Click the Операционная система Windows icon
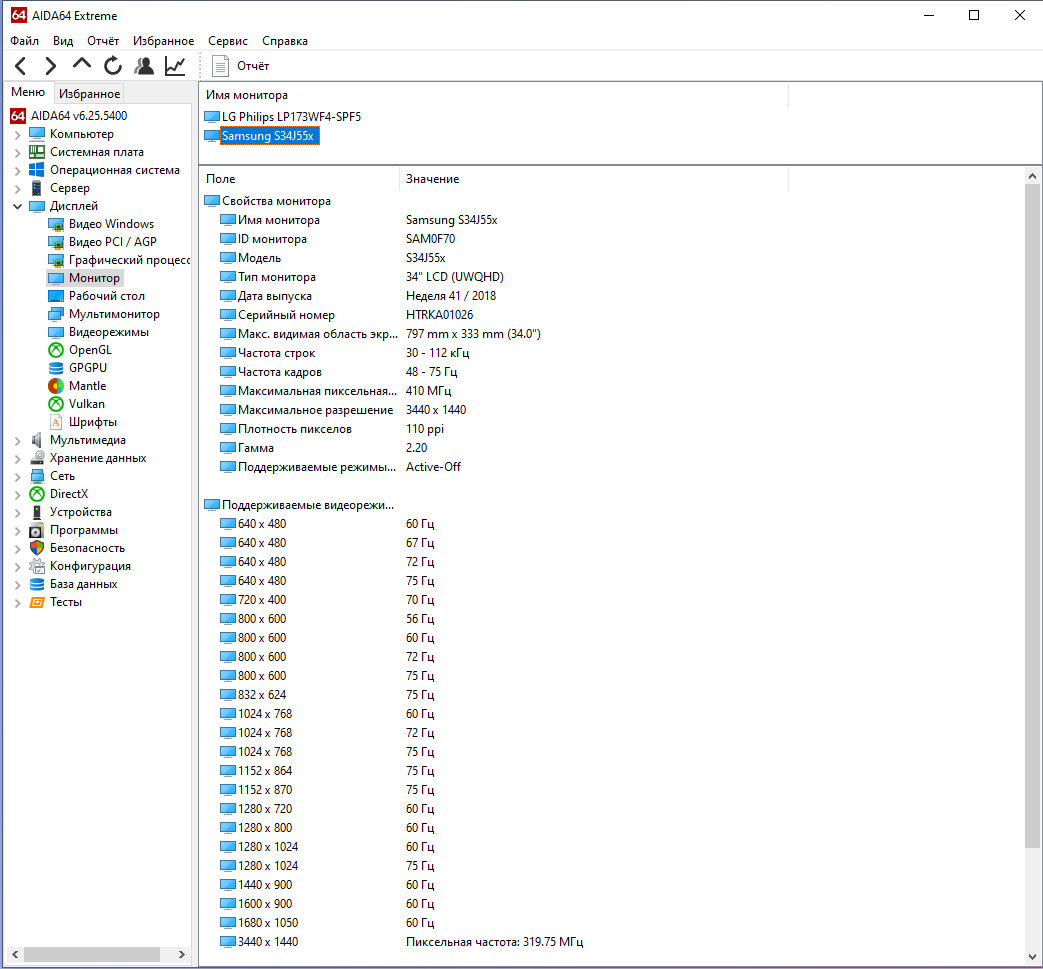1043x969 pixels. coord(37,170)
